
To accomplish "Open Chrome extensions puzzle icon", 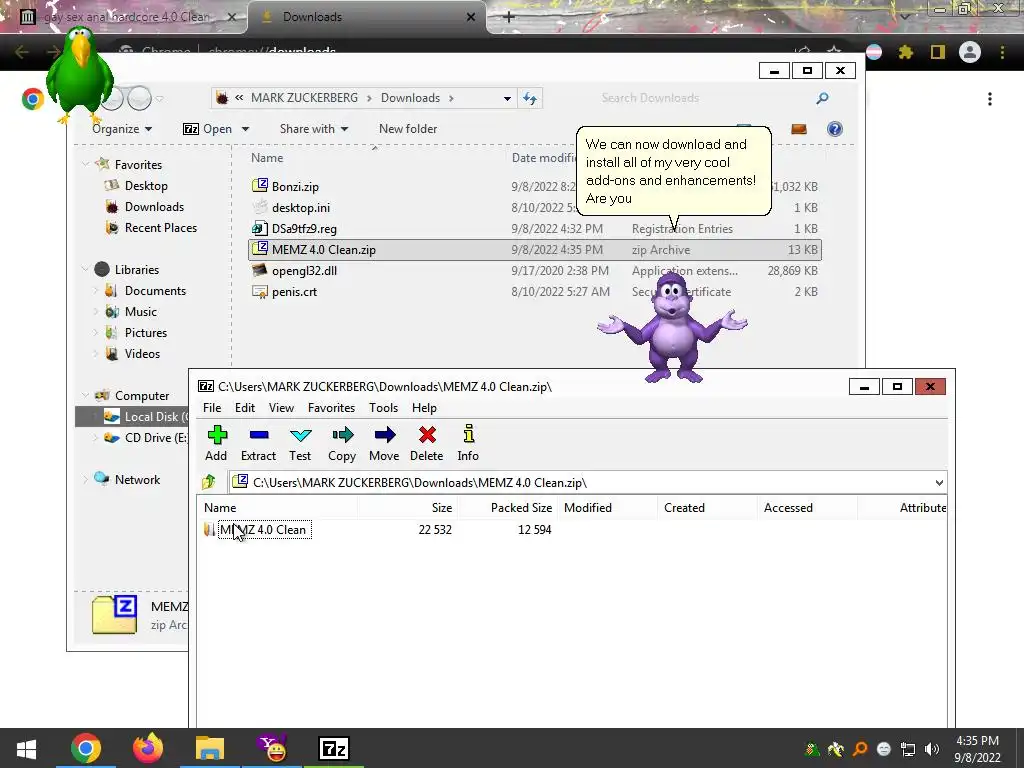I will coord(905,52).
